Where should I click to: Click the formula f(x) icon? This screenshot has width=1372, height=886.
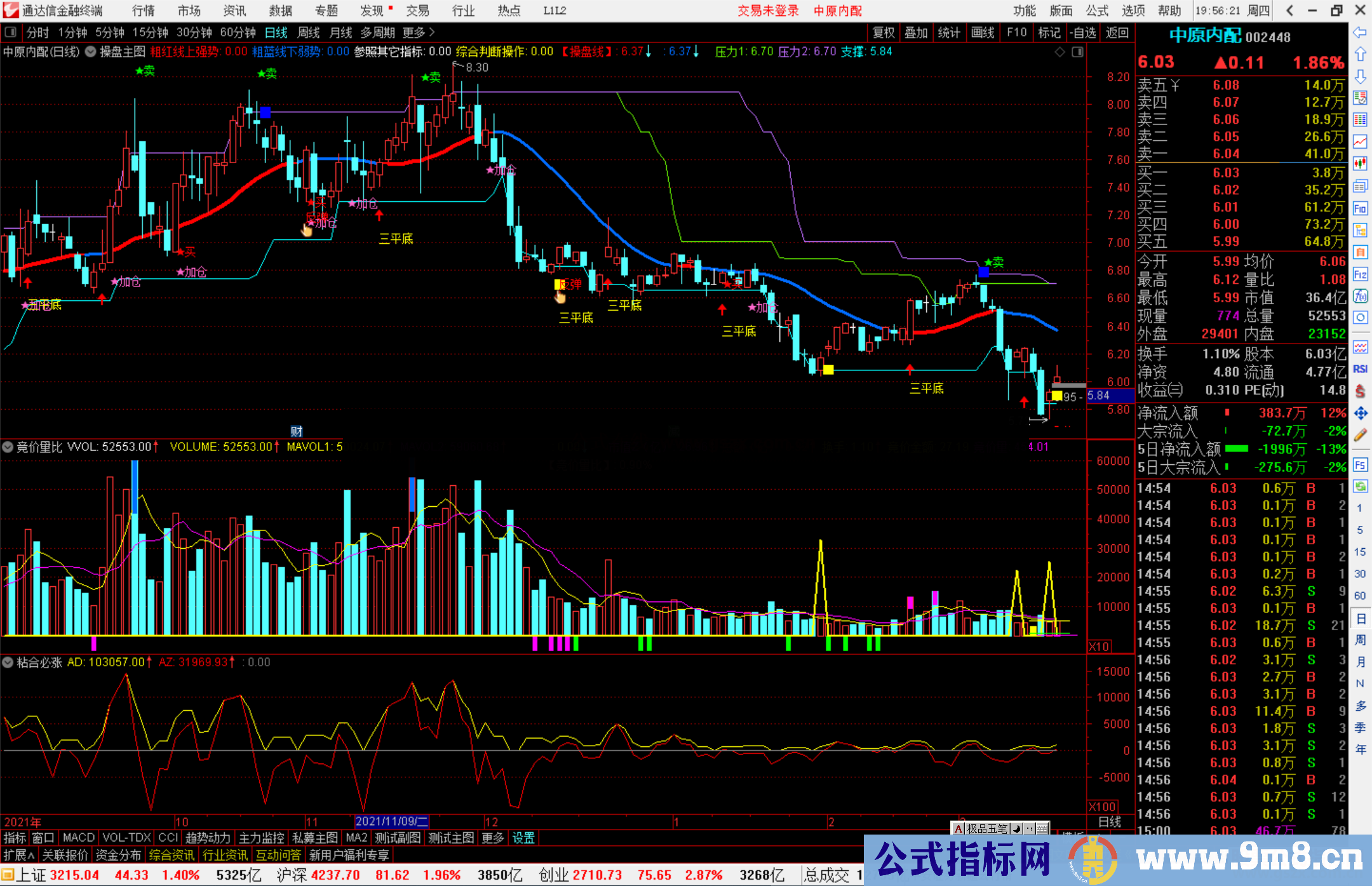pos(1360,296)
